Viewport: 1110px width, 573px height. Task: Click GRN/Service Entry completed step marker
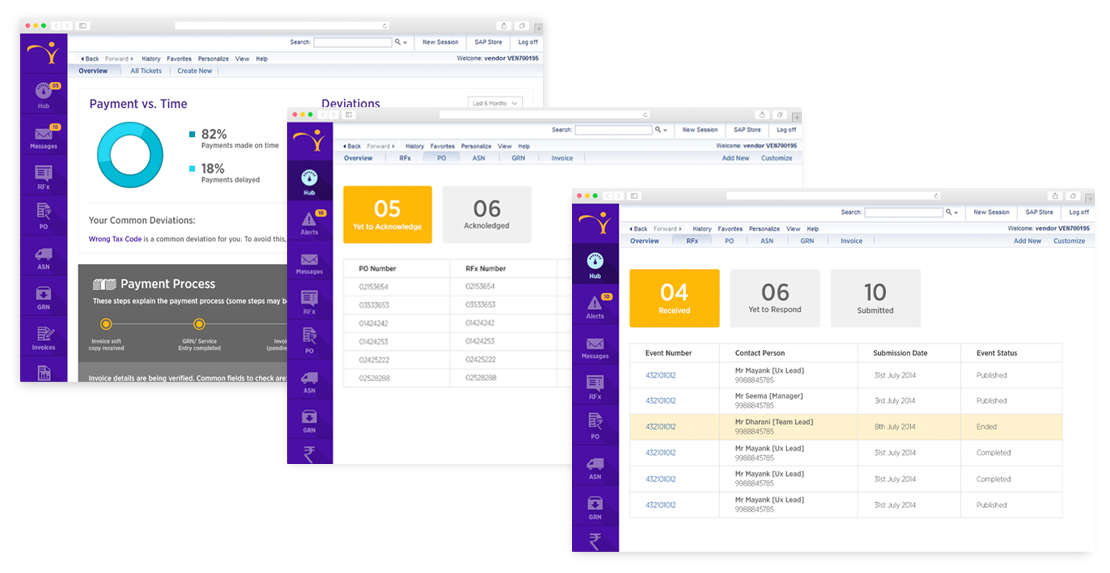point(200,324)
